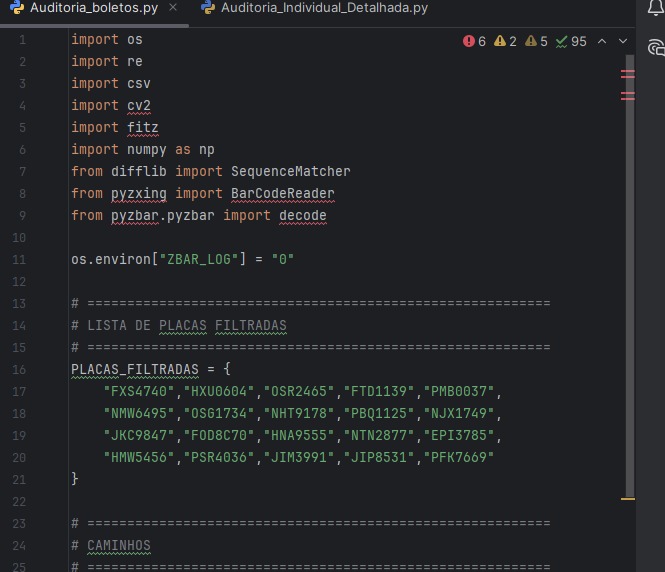
Task: Click line number 11 in the gutter
Action: 21,259
